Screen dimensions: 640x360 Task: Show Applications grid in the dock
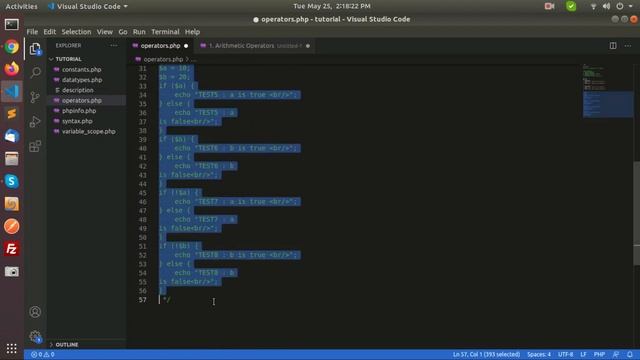tap(11, 348)
